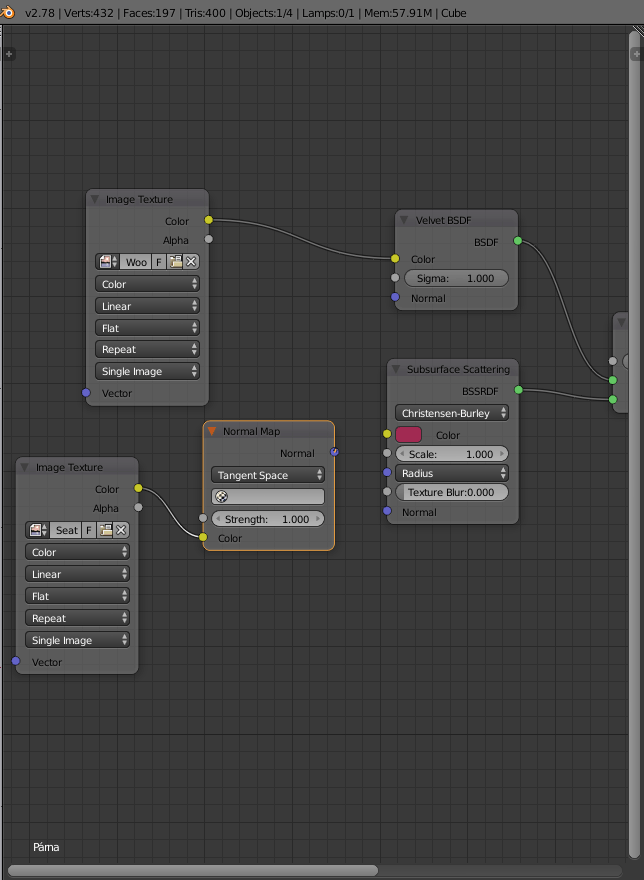Unlink the Woo image with the X icon

click(191, 262)
